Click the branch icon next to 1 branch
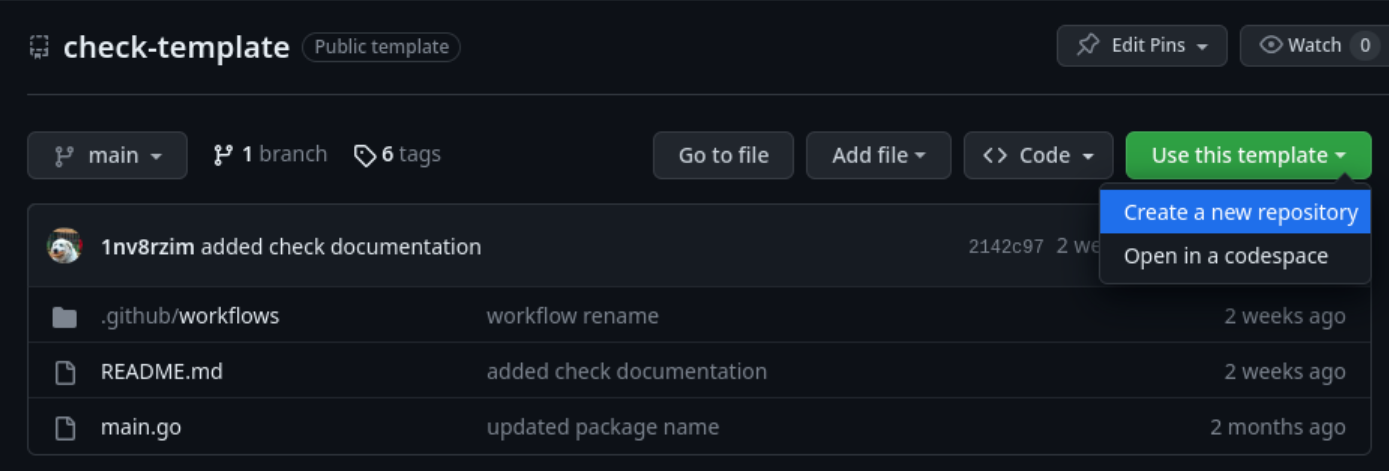Viewport: 1389px width, 471px height. 223,155
